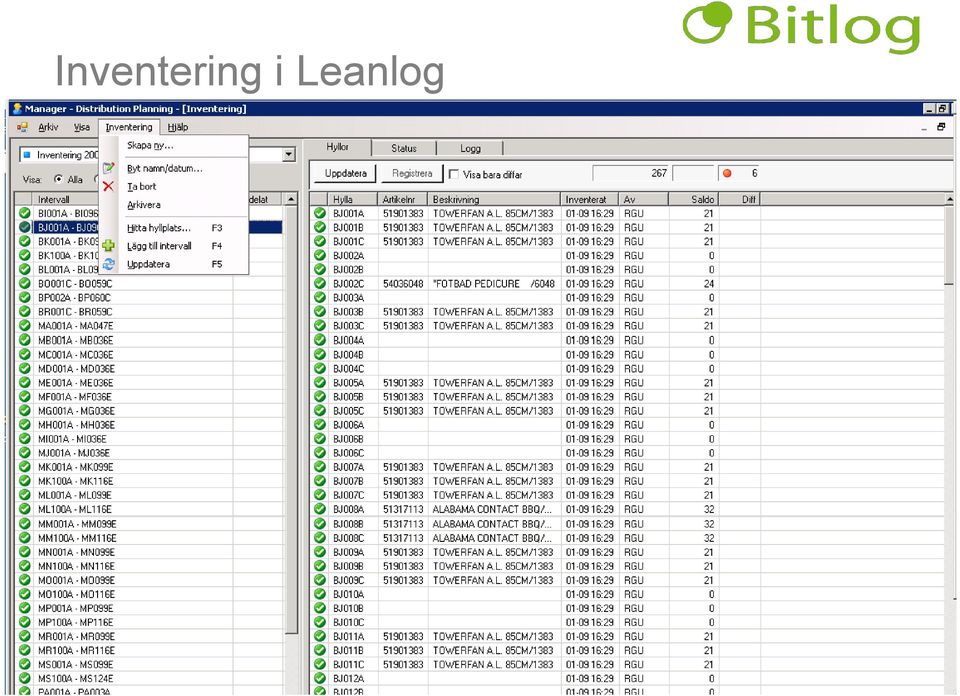The image size is (960, 696).
Task: Click the green check icon for shelf BJ001C
Action: click(320, 241)
